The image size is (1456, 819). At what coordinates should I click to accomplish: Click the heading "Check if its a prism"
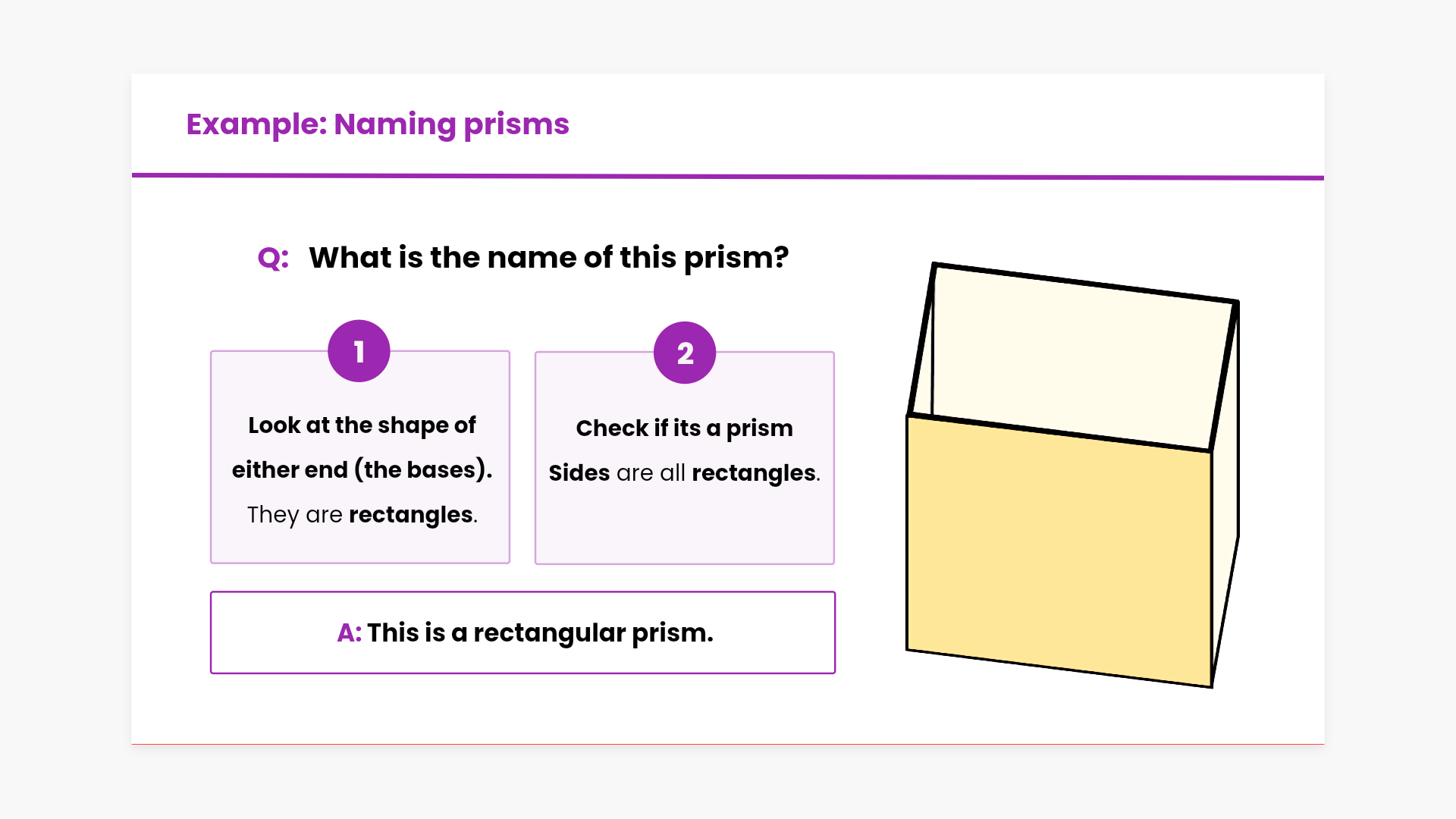684,428
